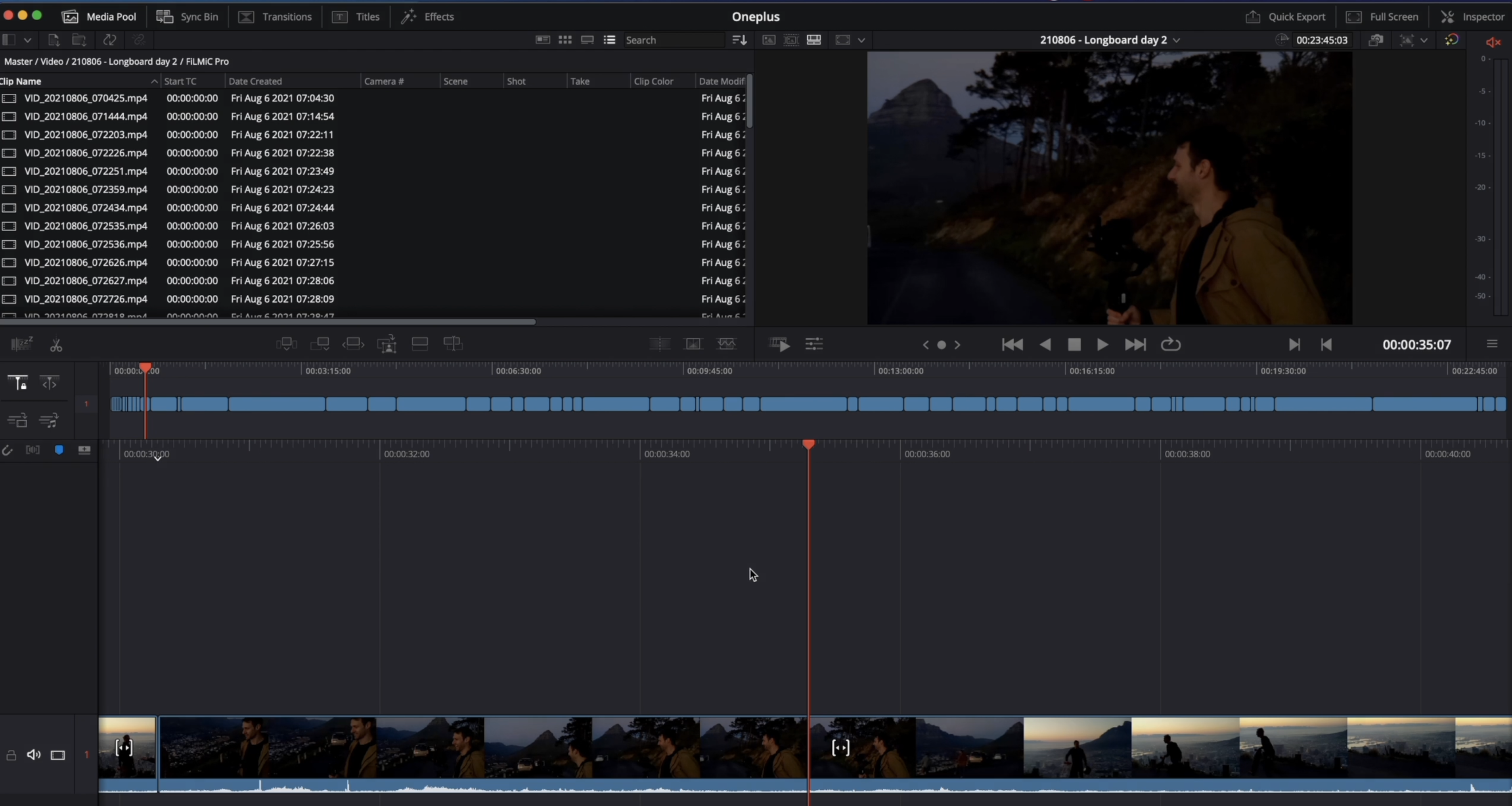Toggle loop playback button
This screenshot has width=1512, height=806.
(1170, 345)
